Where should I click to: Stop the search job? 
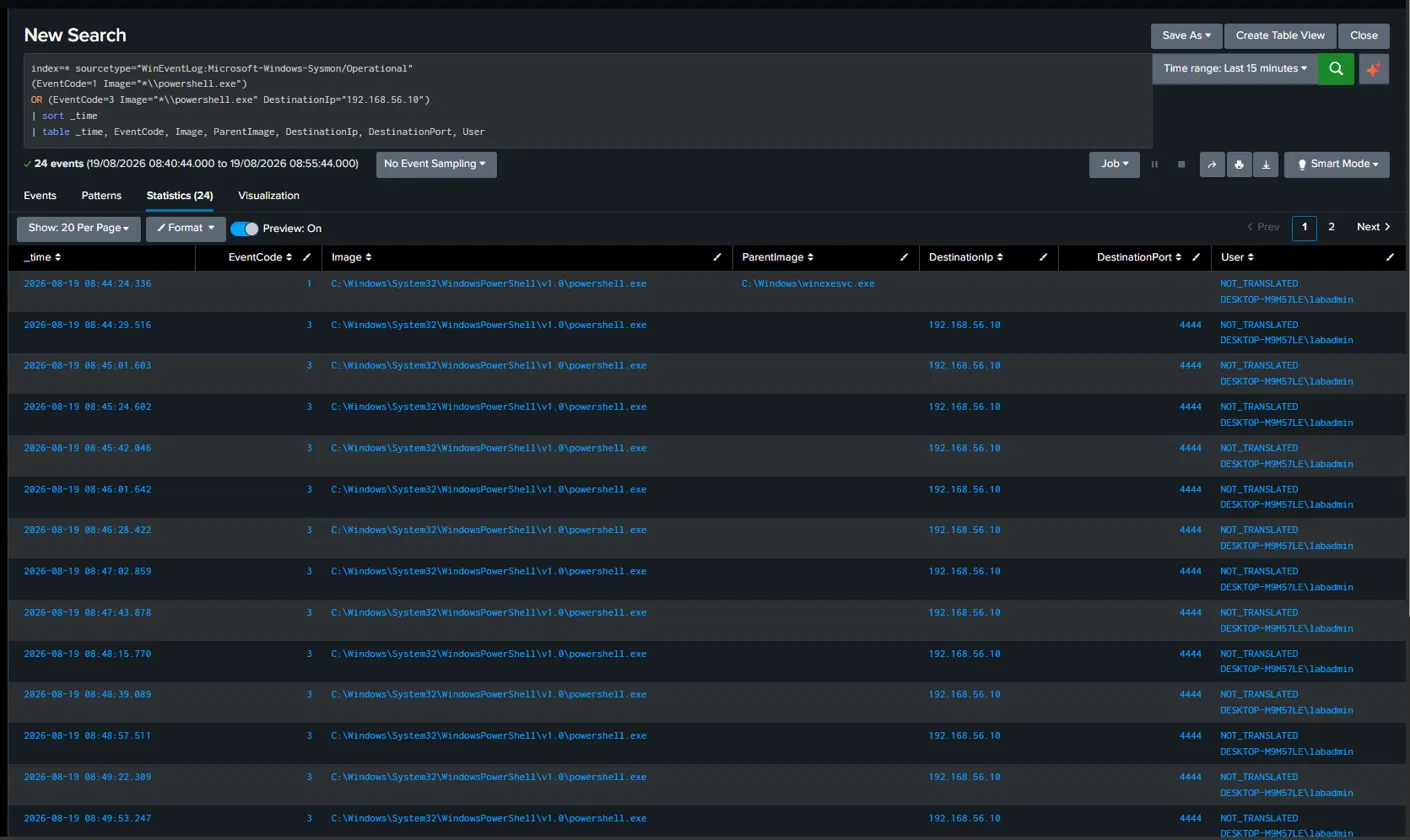click(x=1181, y=164)
